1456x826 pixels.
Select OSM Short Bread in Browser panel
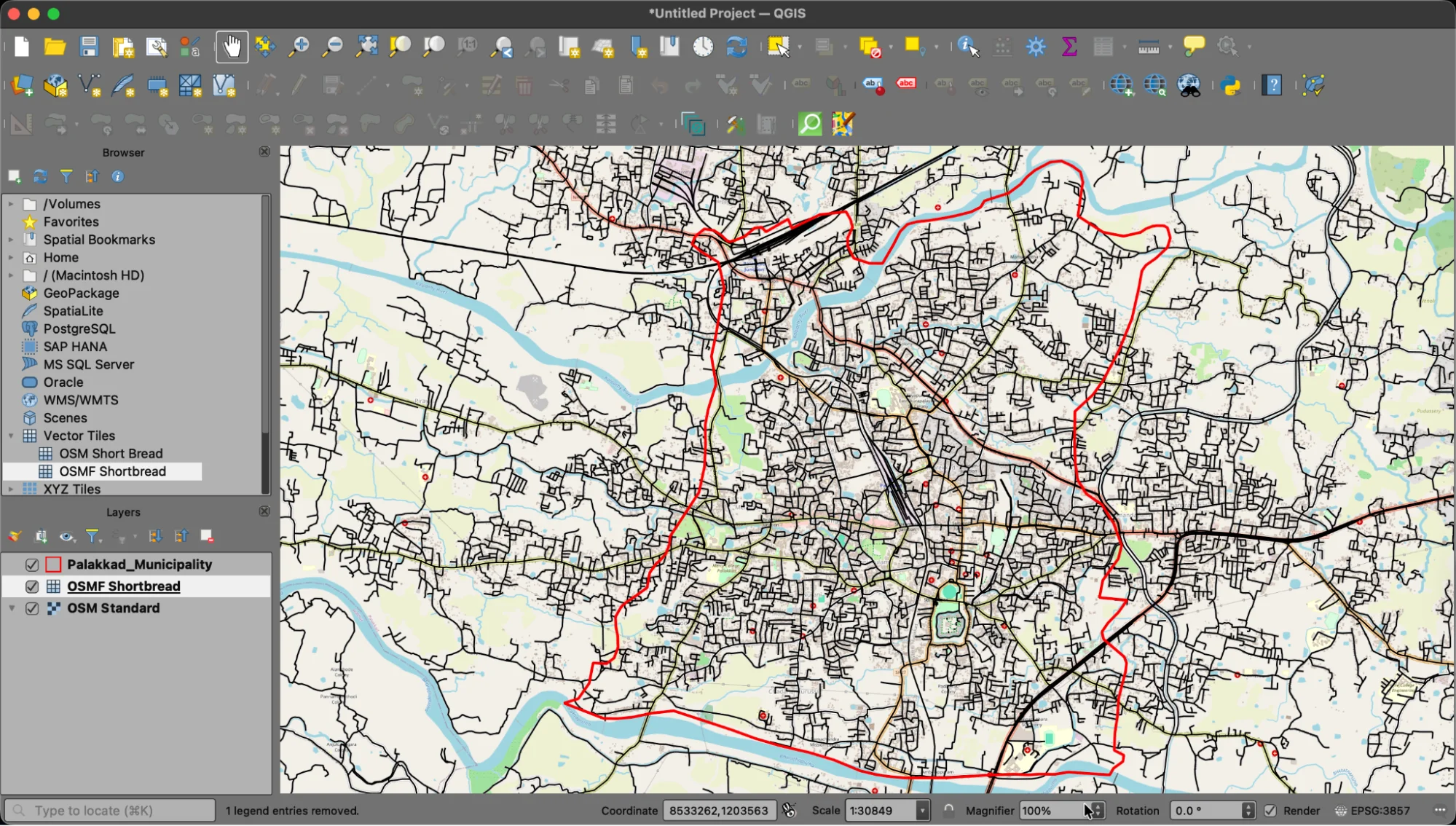111,453
